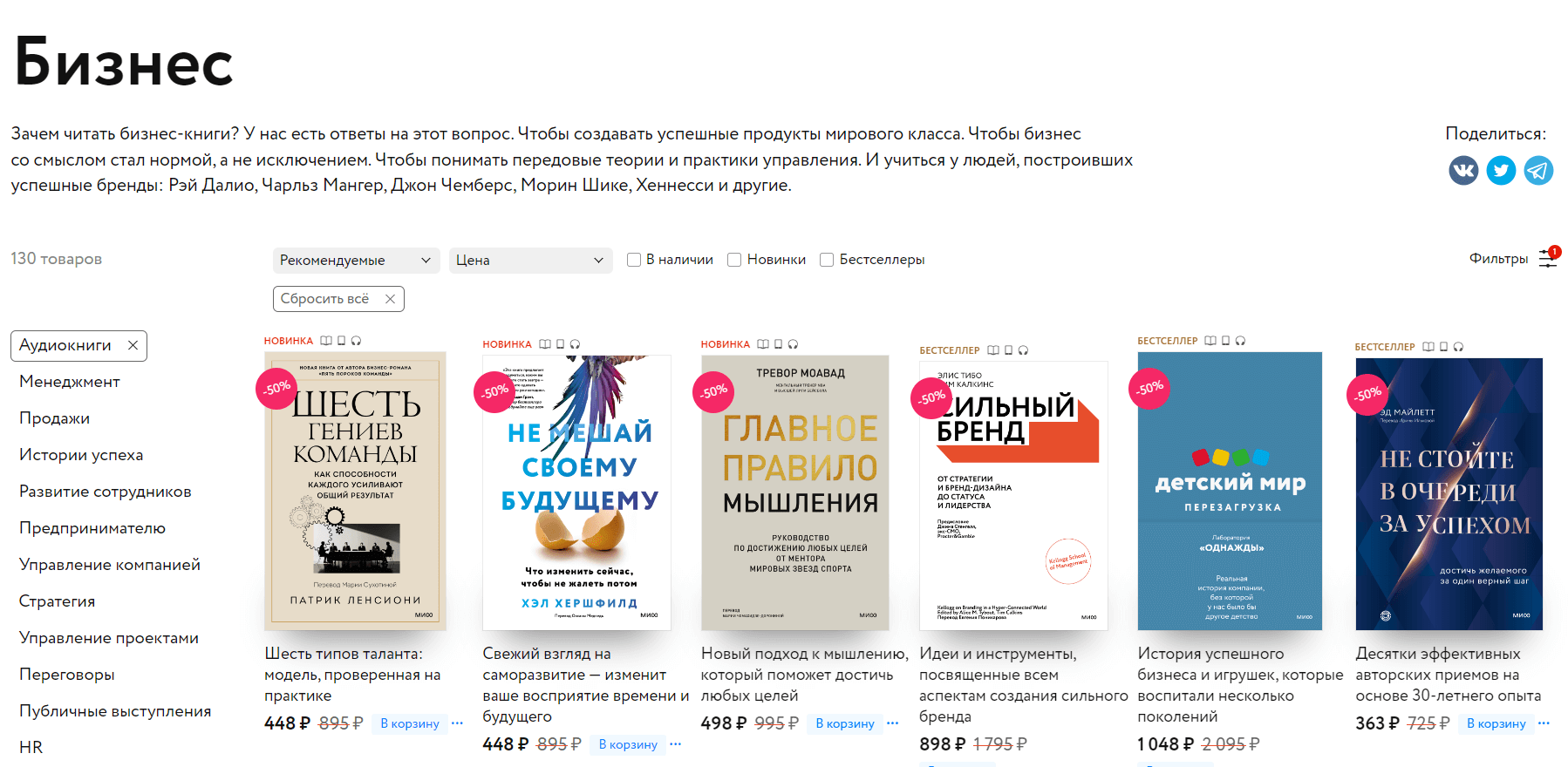
Task: Tick the Новинки checkbox
Action: tap(734, 260)
